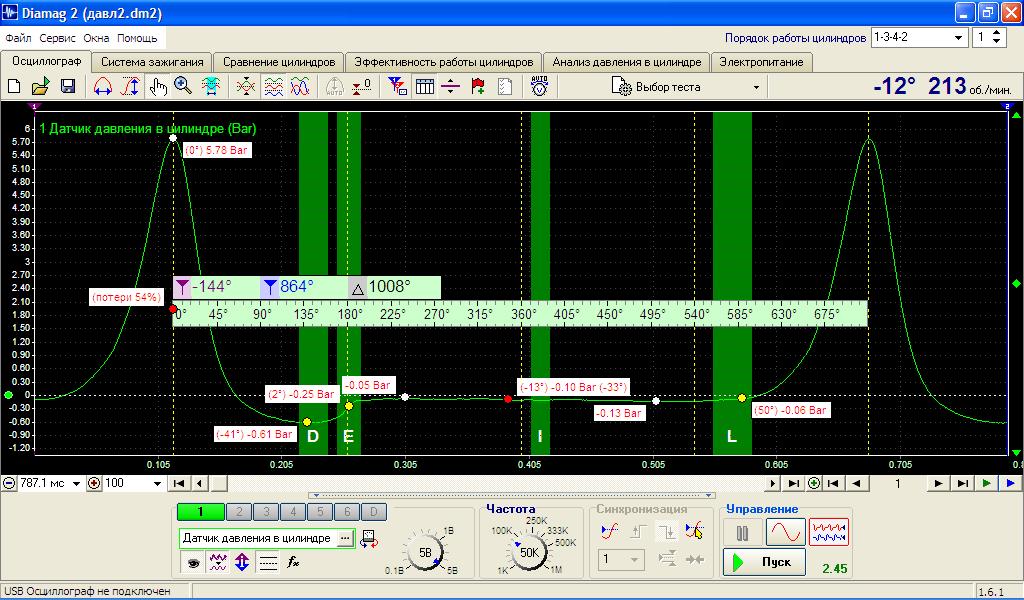
Task: Toggle the grid table icon in toolbar
Action: click(x=424, y=86)
